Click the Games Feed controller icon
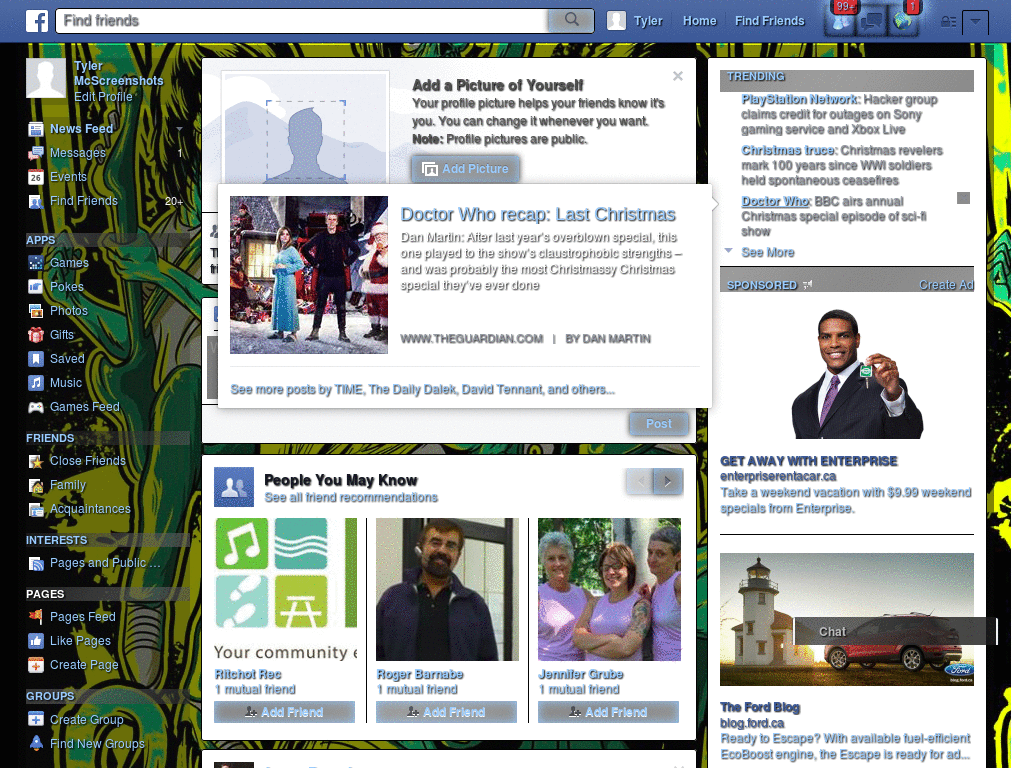 pos(36,407)
